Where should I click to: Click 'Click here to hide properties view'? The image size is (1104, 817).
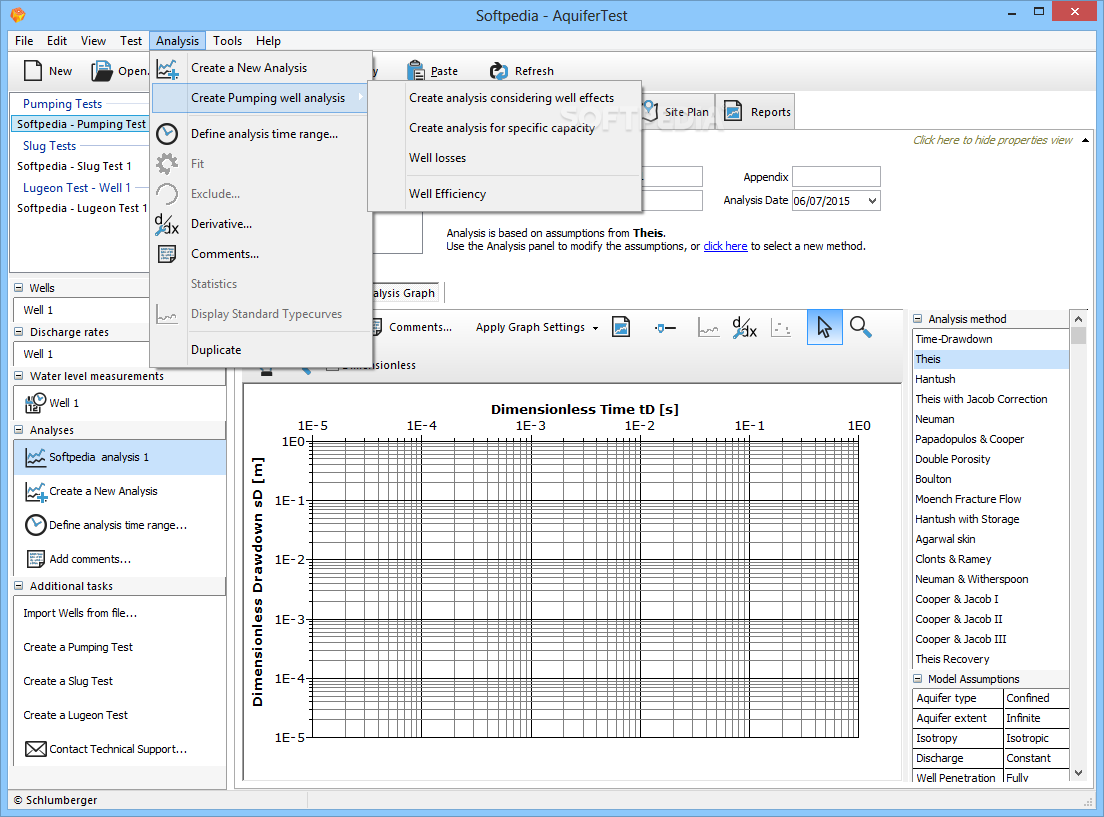pyautogui.click(x=993, y=140)
